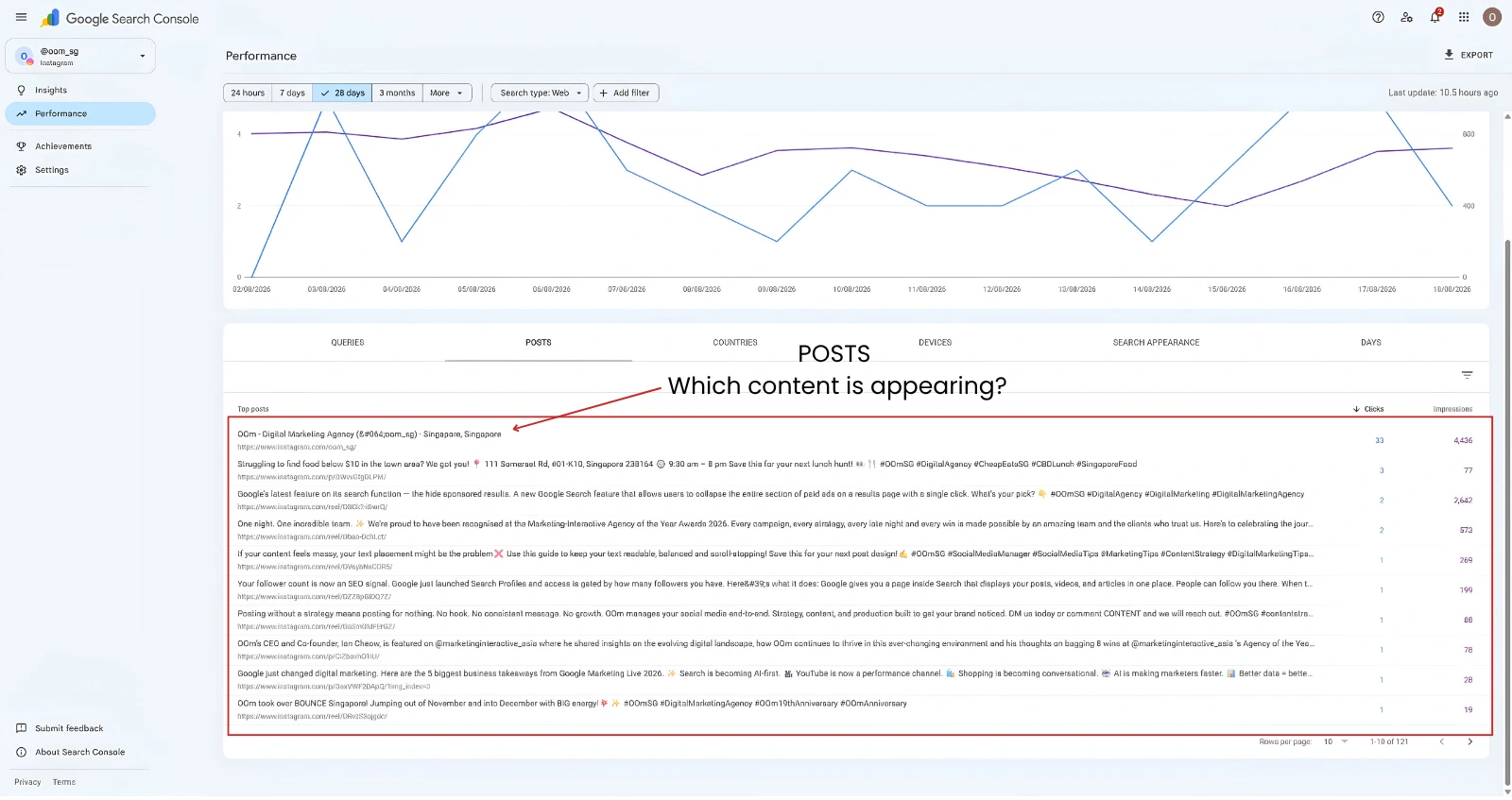The image size is (1512, 800).
Task: Click the Add filter button
Action: point(626,93)
